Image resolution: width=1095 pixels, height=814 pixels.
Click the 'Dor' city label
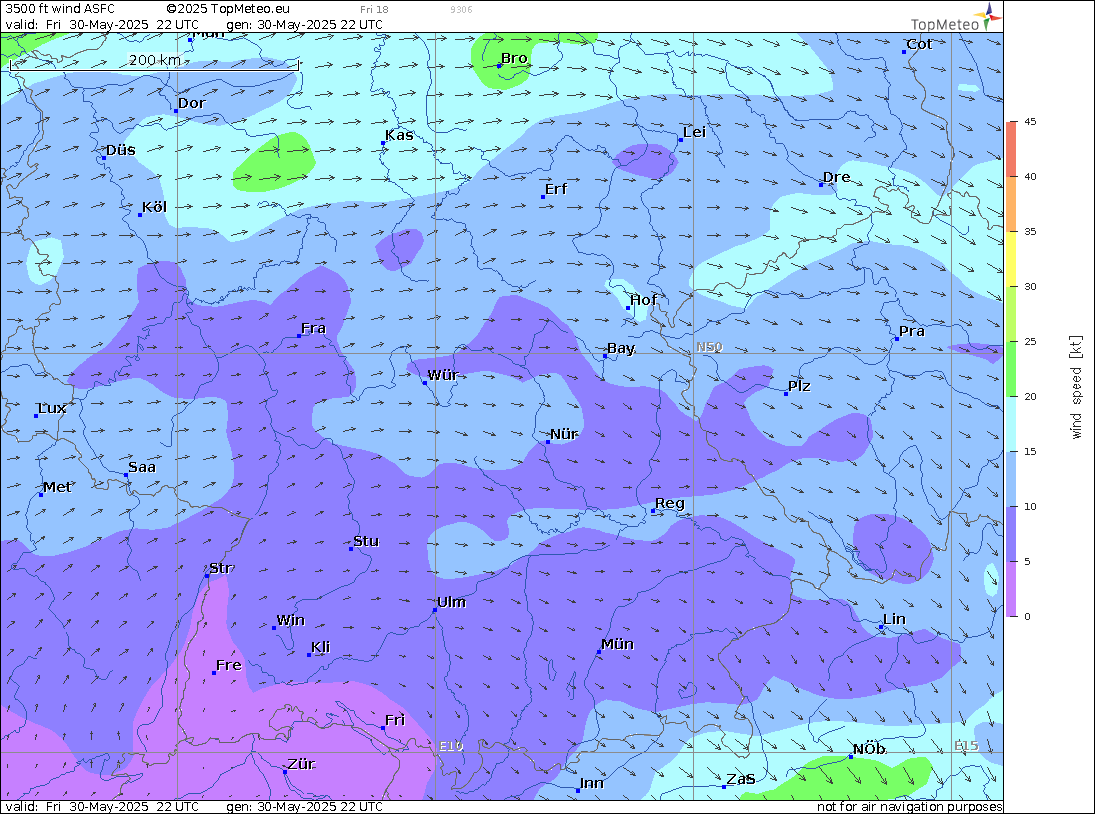[x=191, y=103]
